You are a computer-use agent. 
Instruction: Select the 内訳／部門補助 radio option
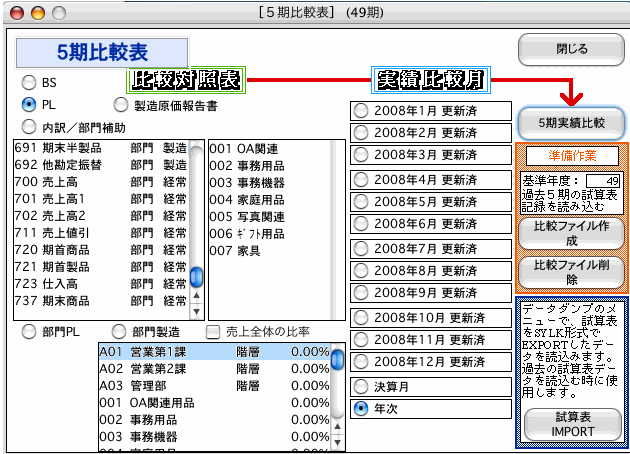click(29, 127)
